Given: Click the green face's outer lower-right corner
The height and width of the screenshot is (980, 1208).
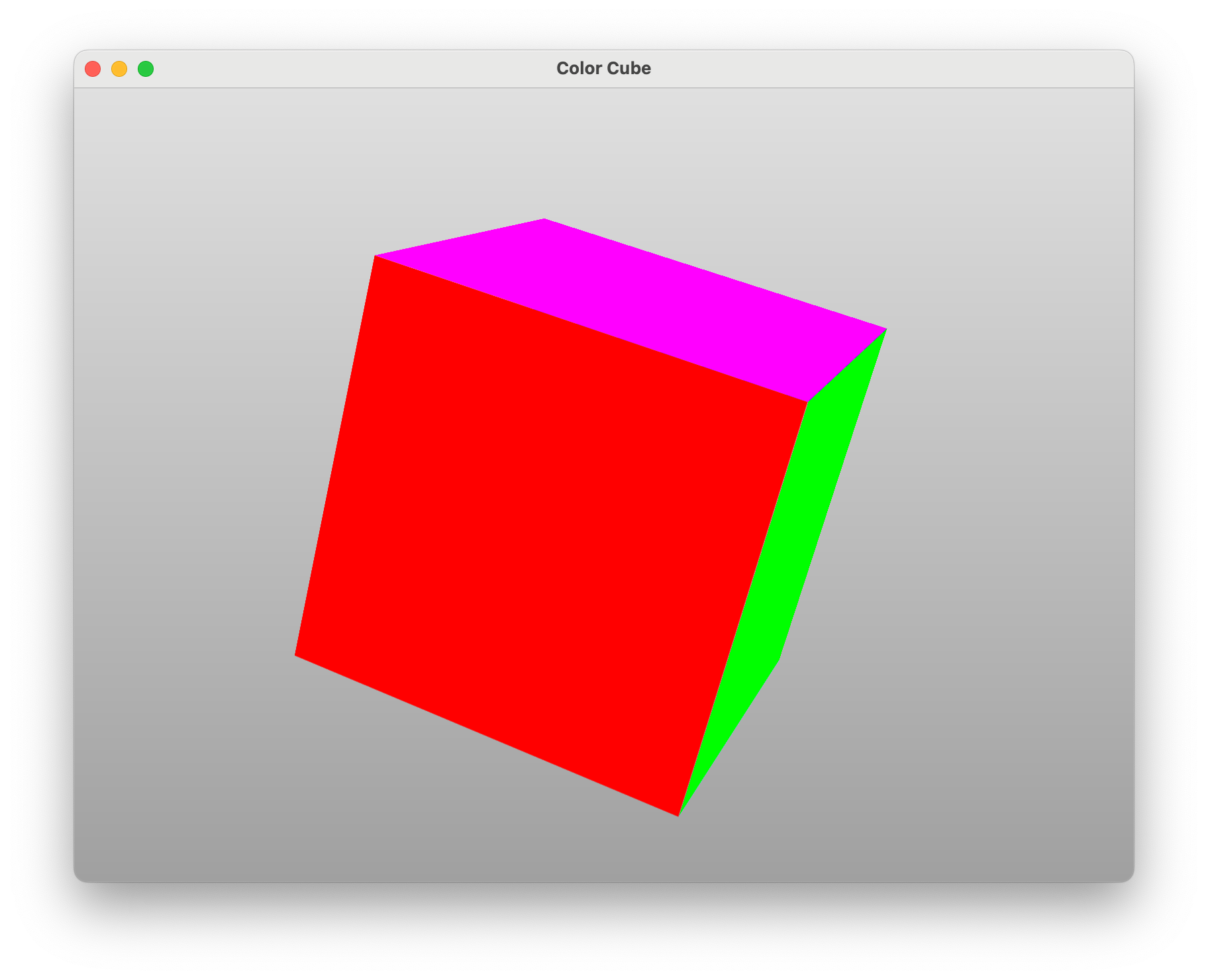Looking at the screenshot, I should click(779, 660).
